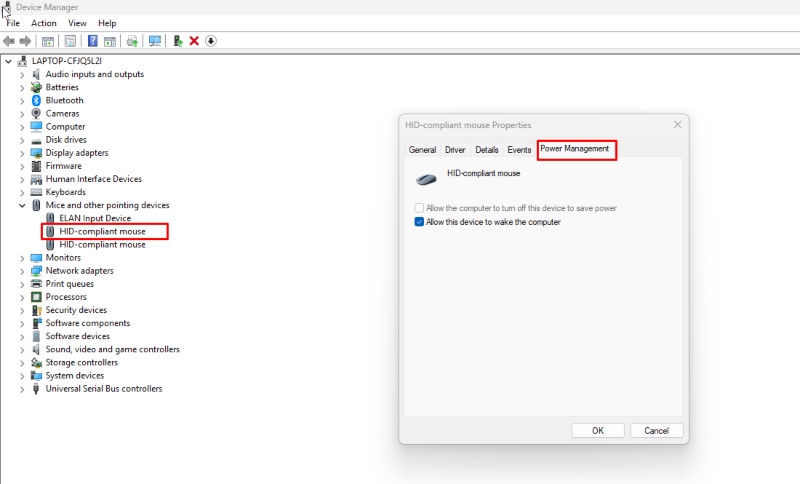Screen dimensions: 800x484
Task: Click the OK button
Action: [x=598, y=430]
